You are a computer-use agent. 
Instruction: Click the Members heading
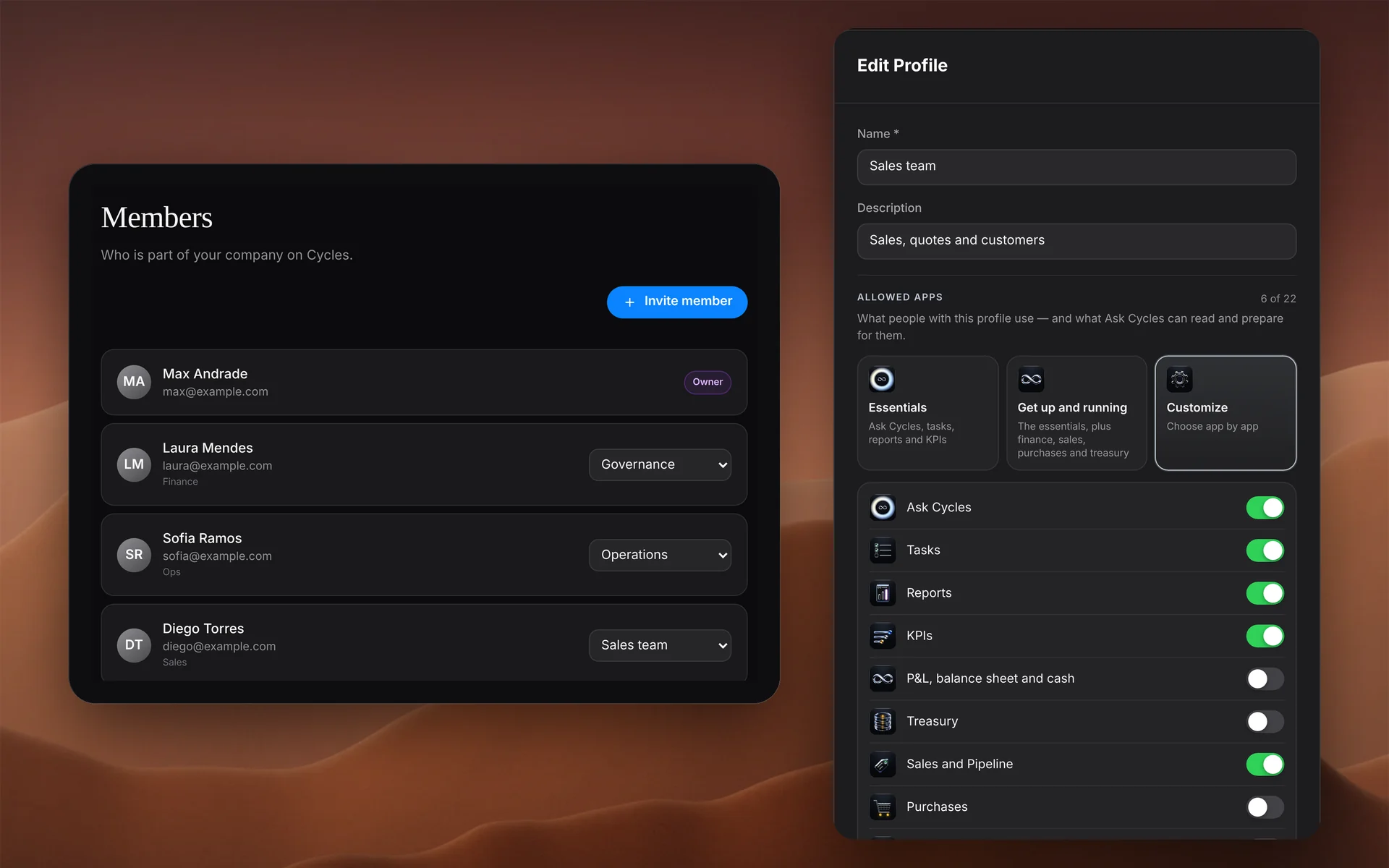(157, 218)
